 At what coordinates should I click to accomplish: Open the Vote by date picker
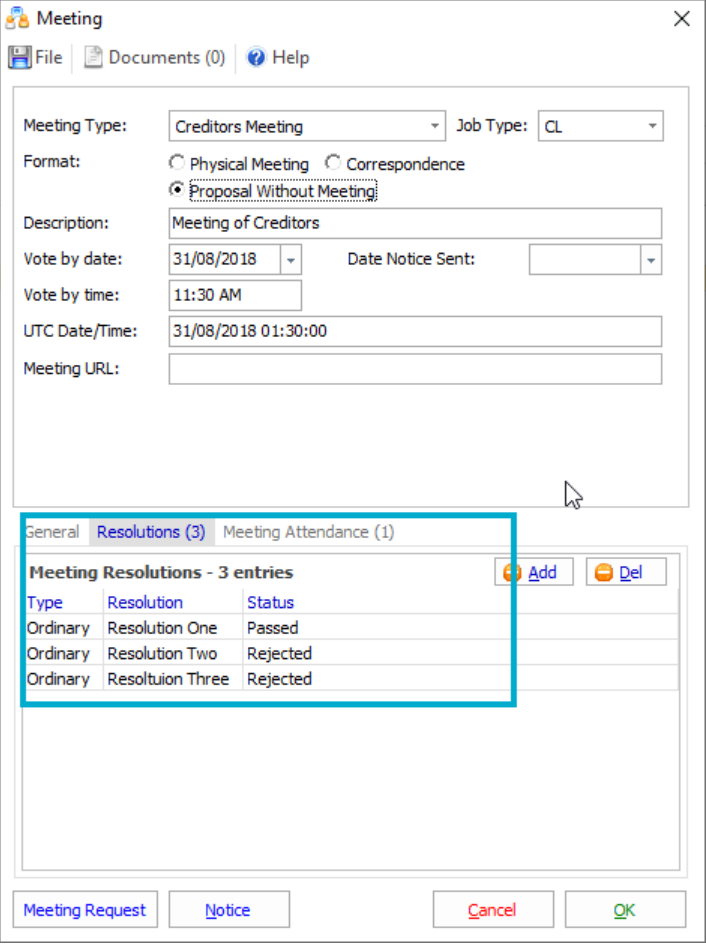(x=290, y=260)
